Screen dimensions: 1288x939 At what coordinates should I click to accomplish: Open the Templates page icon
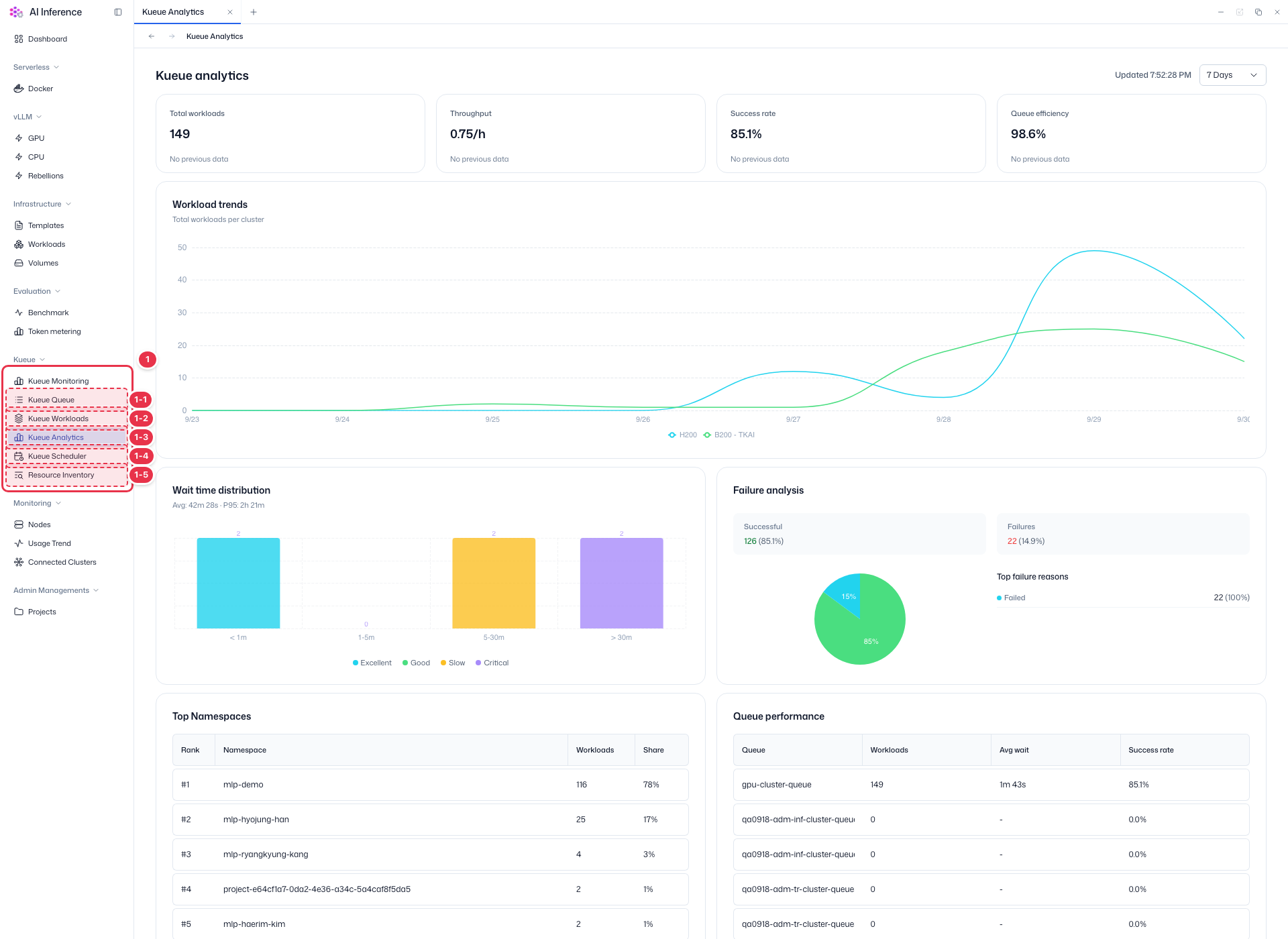point(19,225)
